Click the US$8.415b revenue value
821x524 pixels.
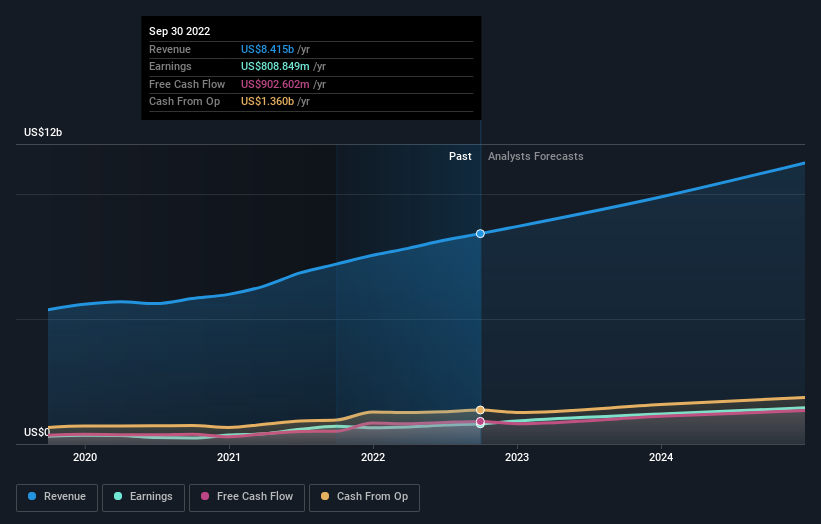coord(268,49)
